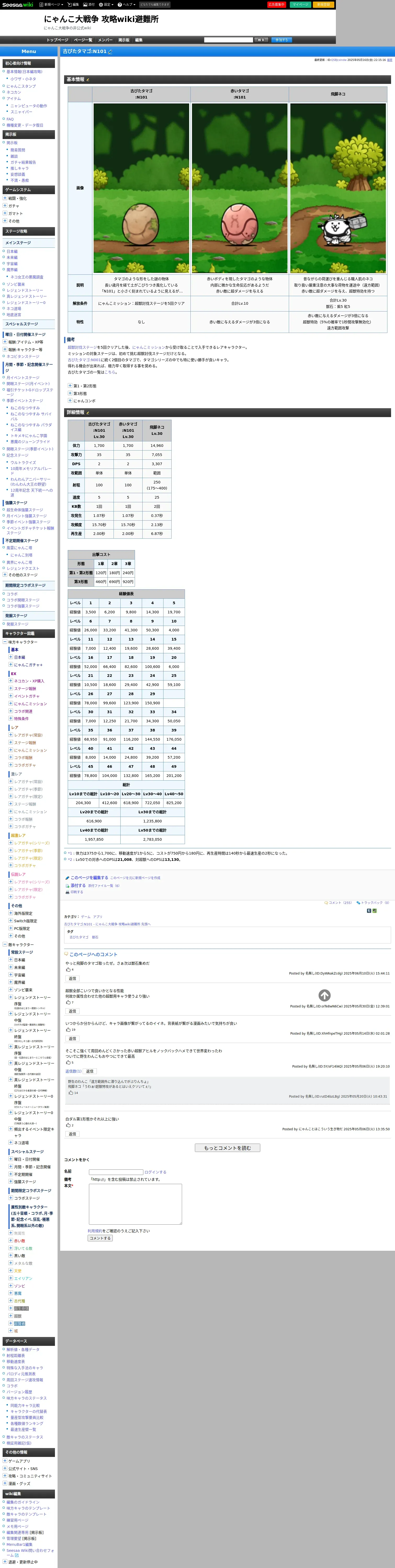Click the comment bubble icon beside コメント (255)
The width and height of the screenshot is (395, 1568).
tap(326, 903)
